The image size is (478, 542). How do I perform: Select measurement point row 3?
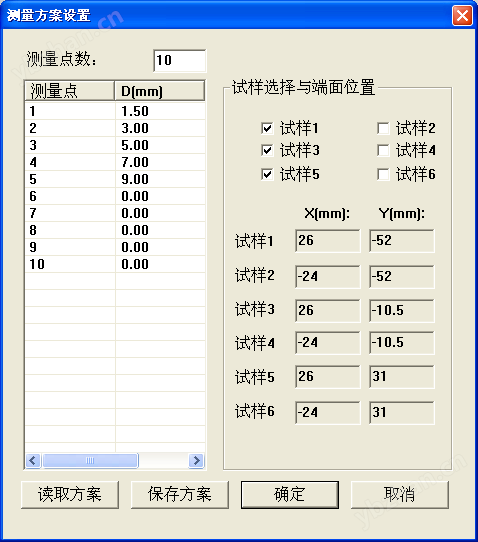point(115,145)
